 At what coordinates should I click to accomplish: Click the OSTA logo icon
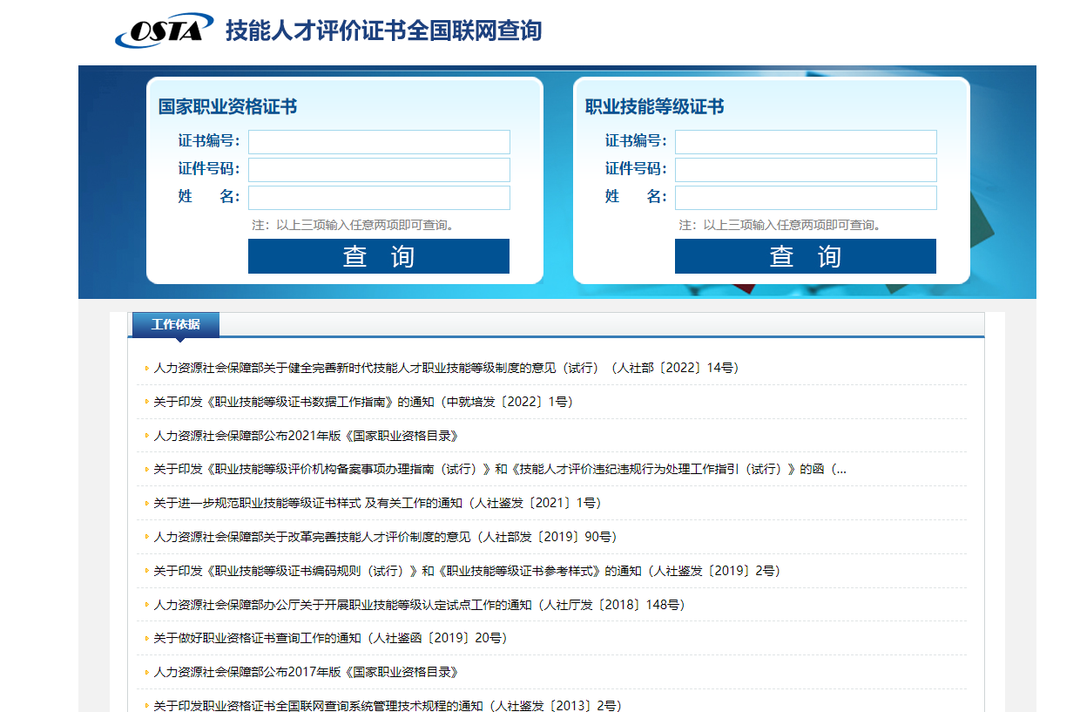click(x=164, y=30)
